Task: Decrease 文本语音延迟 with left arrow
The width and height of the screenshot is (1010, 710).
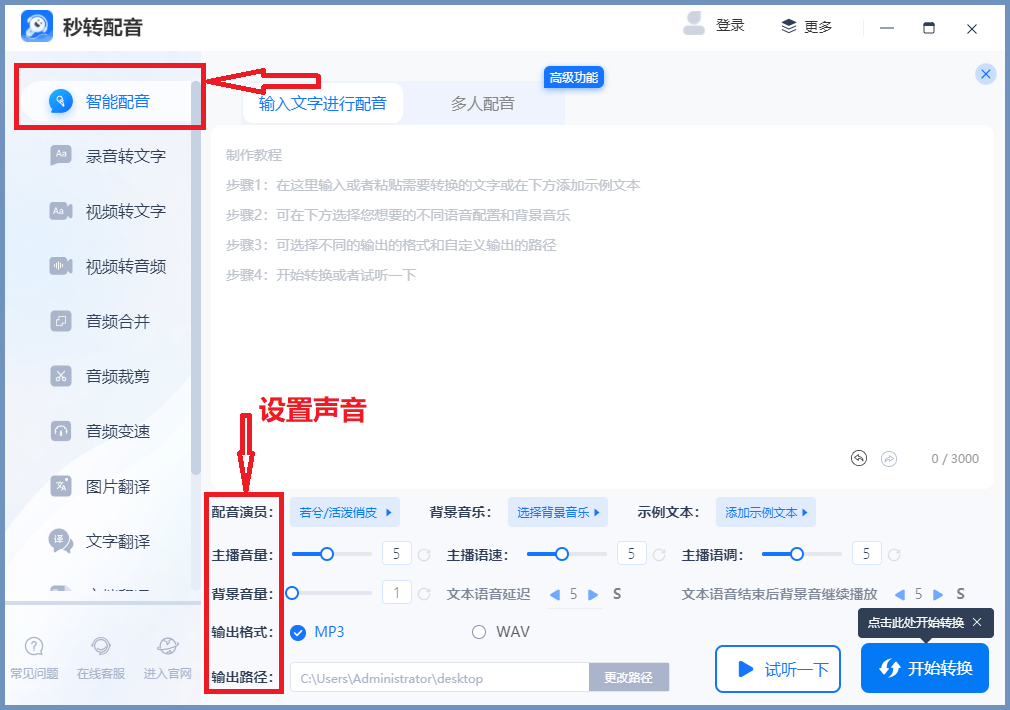Action: [555, 595]
